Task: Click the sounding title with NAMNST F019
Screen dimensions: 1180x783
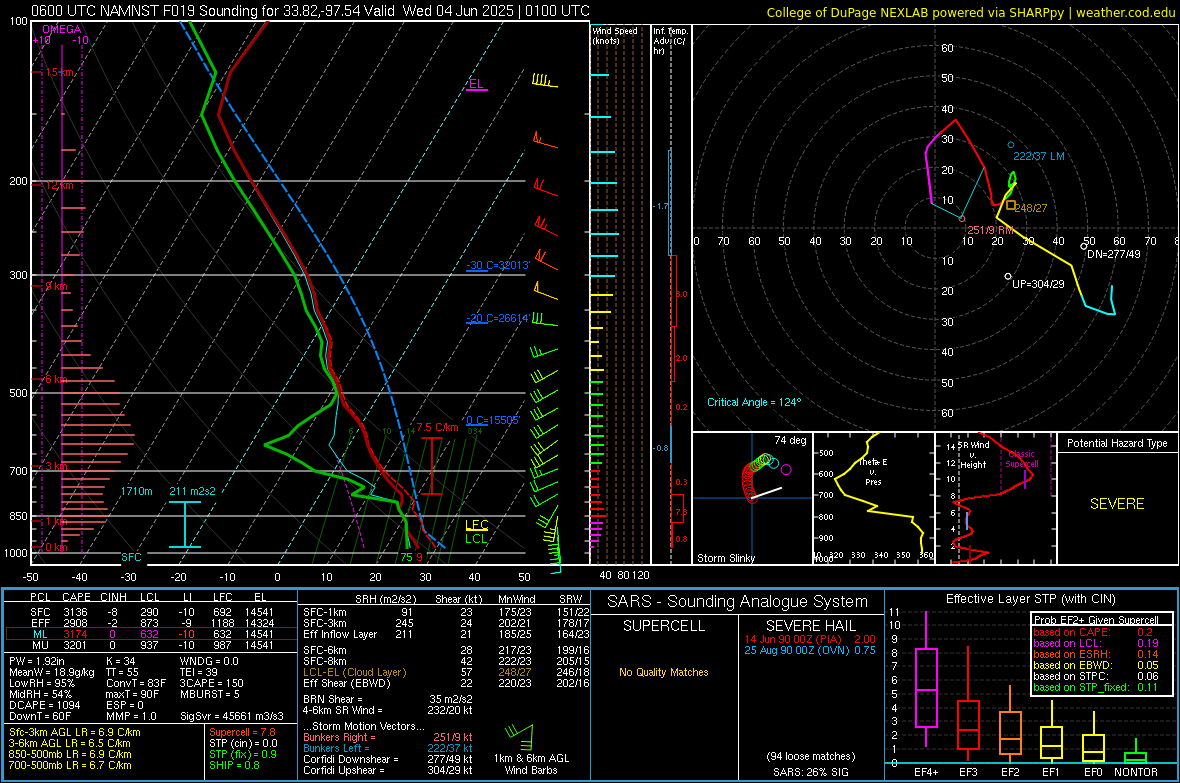Action: [x=310, y=11]
